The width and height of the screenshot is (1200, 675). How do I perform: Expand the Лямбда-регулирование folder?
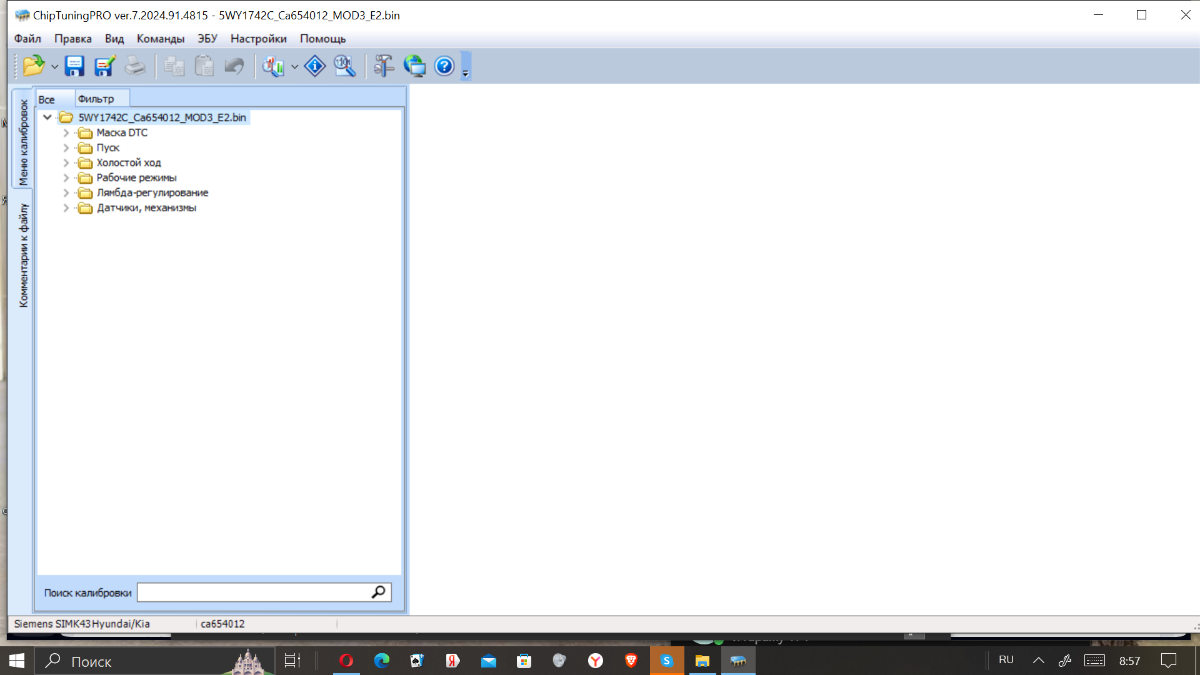pos(67,192)
